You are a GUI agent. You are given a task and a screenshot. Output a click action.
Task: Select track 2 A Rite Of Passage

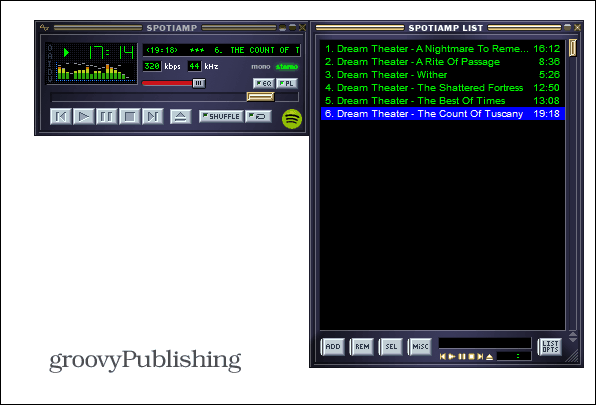coord(442,62)
